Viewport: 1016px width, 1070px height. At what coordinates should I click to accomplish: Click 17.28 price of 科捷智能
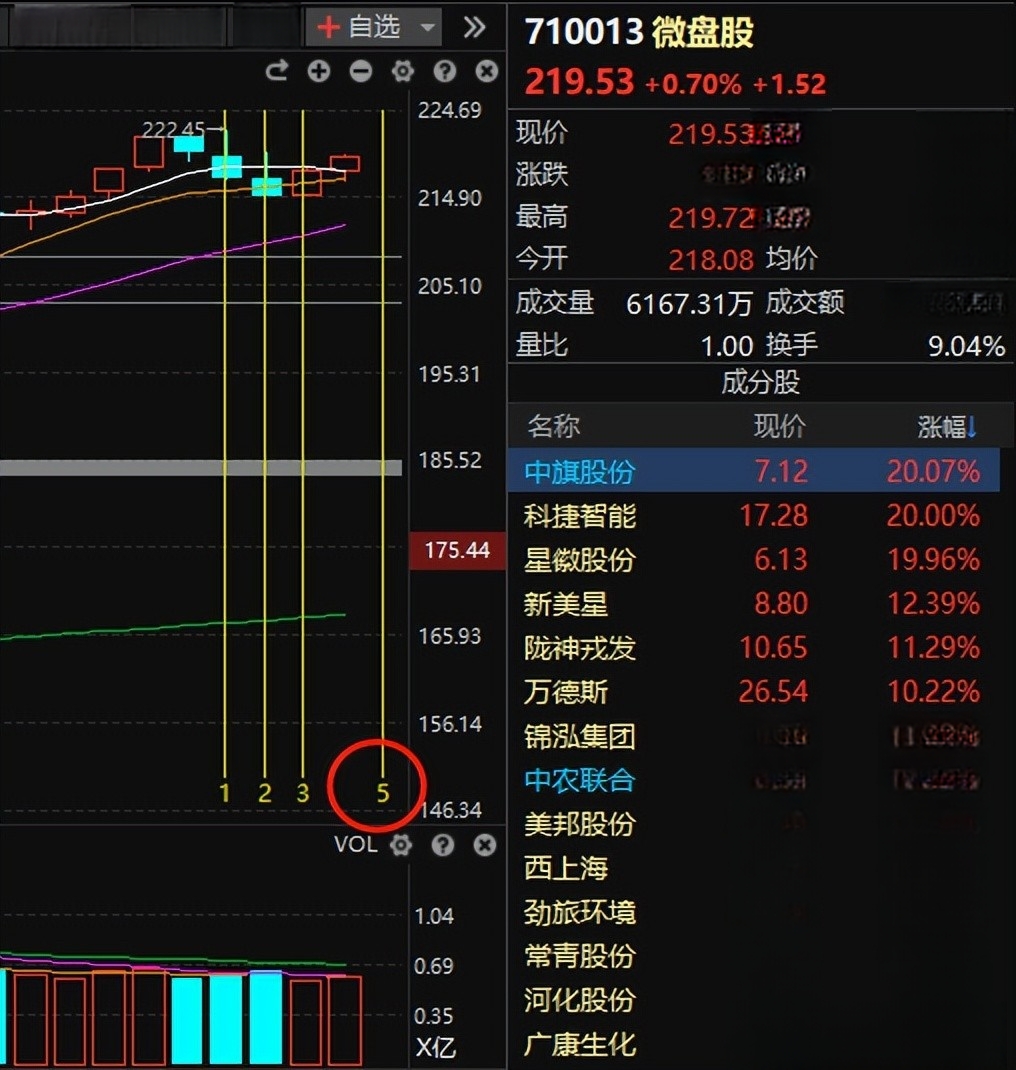(773, 516)
